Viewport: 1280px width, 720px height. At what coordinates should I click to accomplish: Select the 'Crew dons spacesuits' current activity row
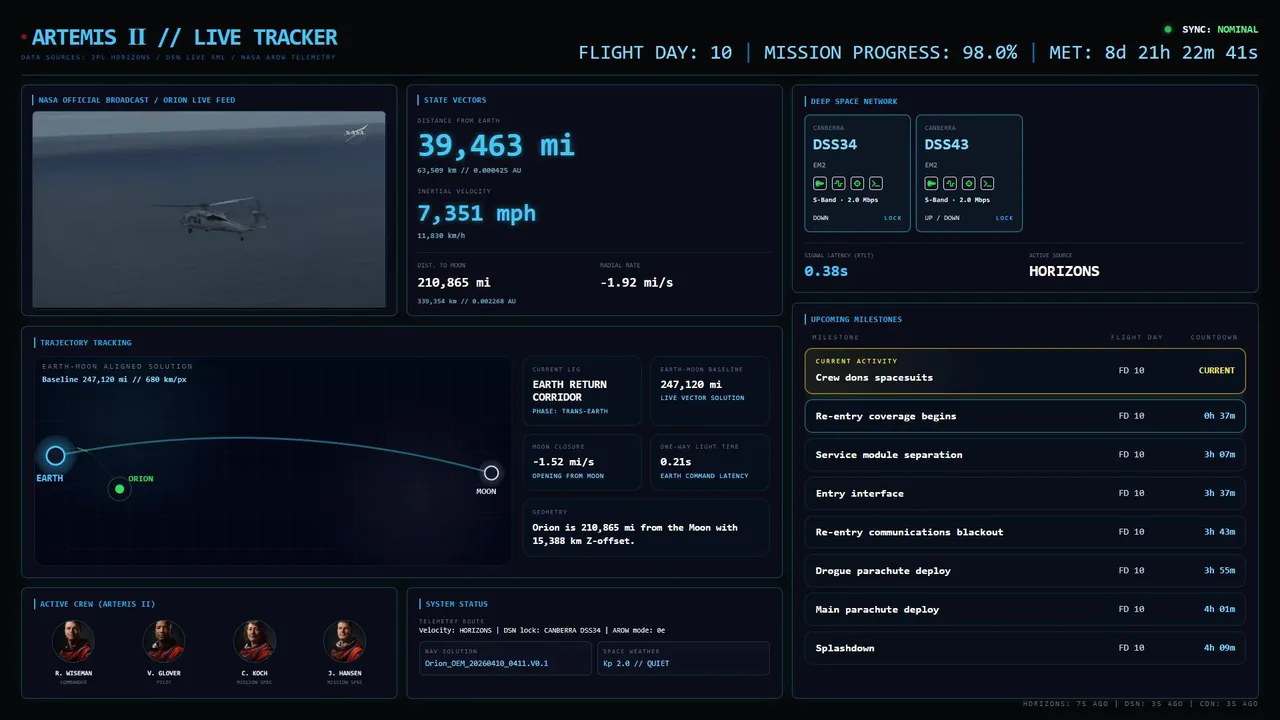tap(1025, 371)
